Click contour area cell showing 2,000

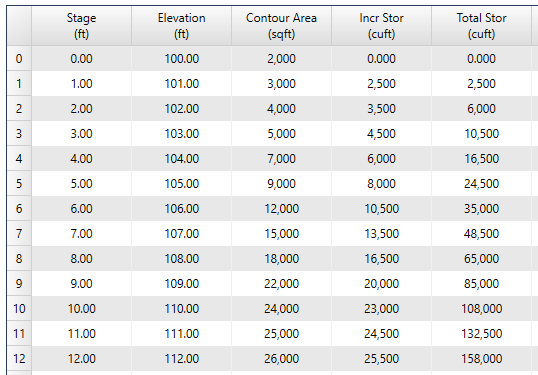click(281, 58)
